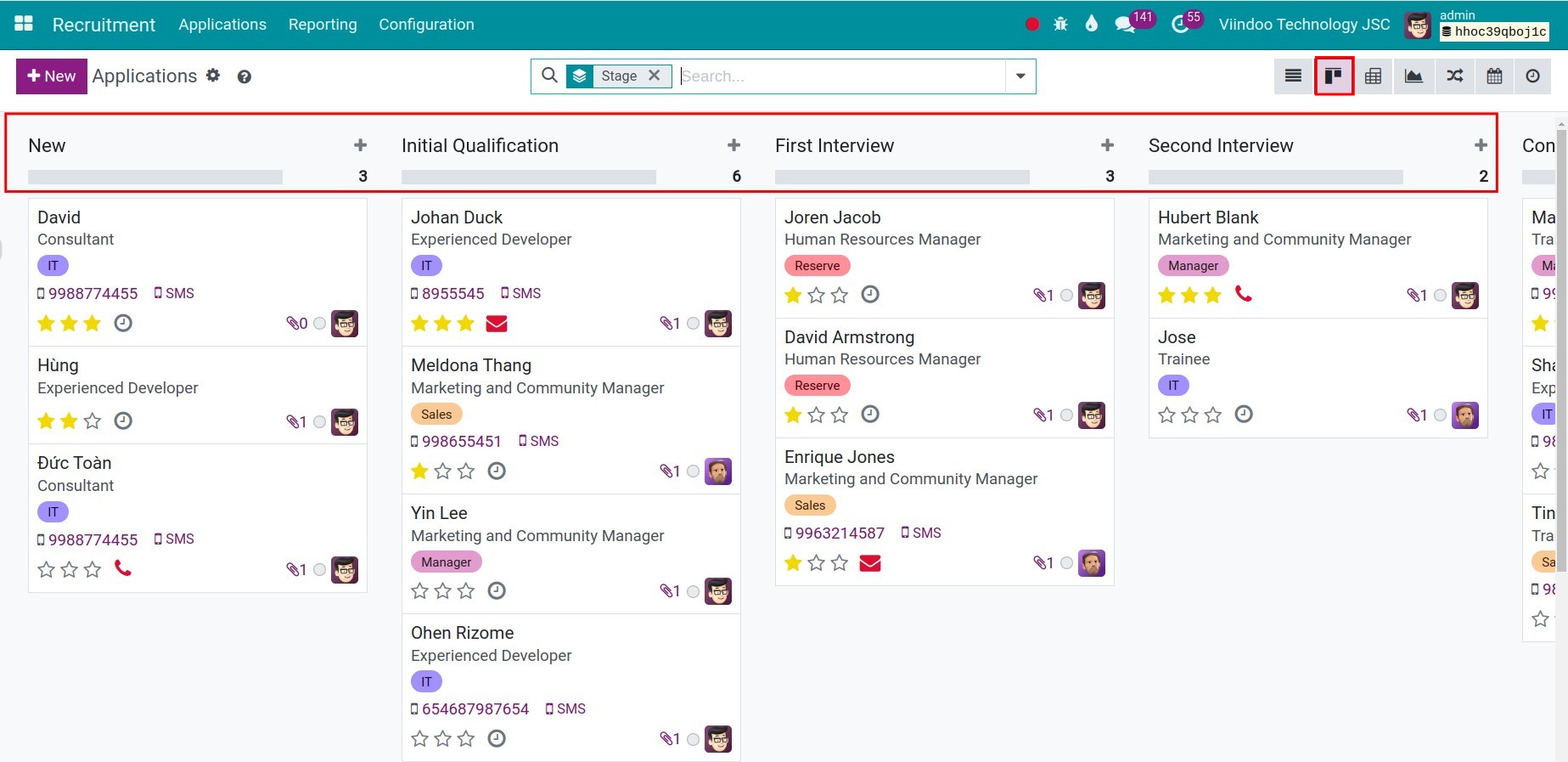Screen dimensions: 1568x762
Task: Click red phone icon on Hubert Blank card
Action: click(1244, 294)
